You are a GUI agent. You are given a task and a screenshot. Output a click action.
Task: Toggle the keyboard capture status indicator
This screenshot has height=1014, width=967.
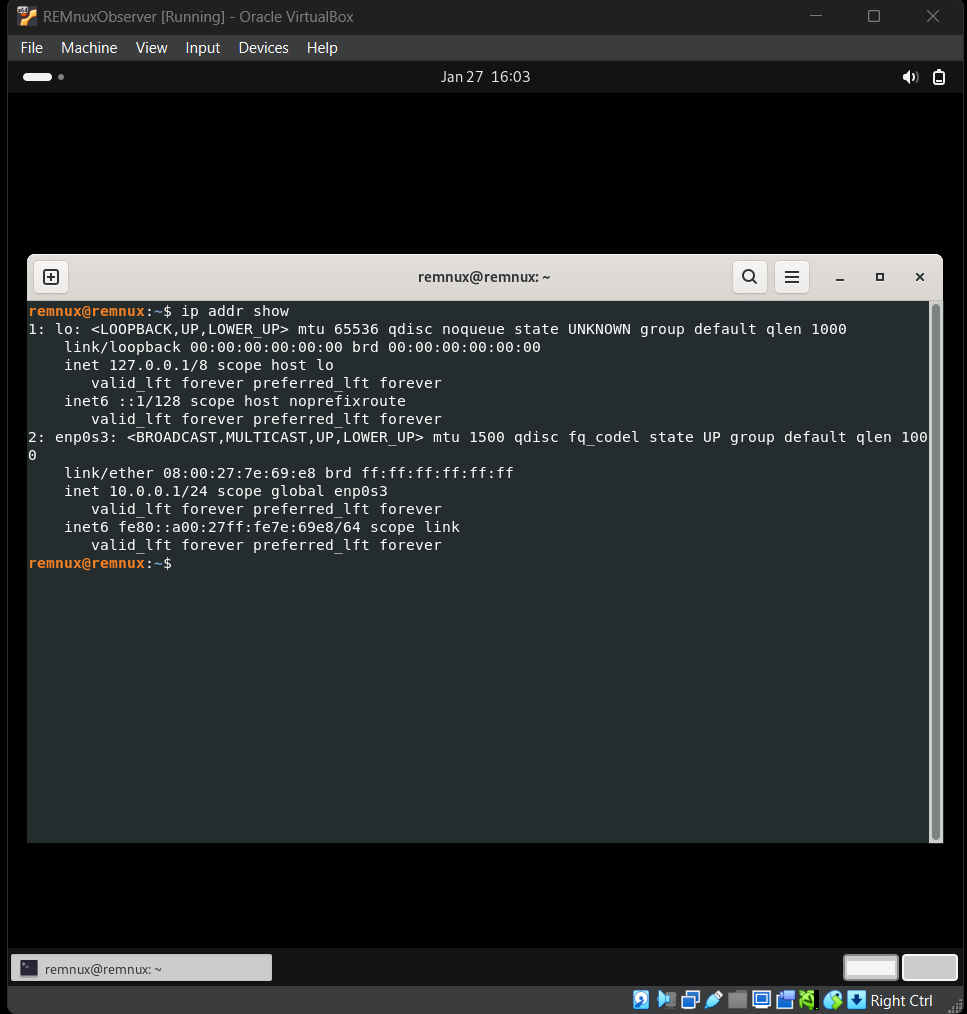pyautogui.click(x=857, y=1000)
